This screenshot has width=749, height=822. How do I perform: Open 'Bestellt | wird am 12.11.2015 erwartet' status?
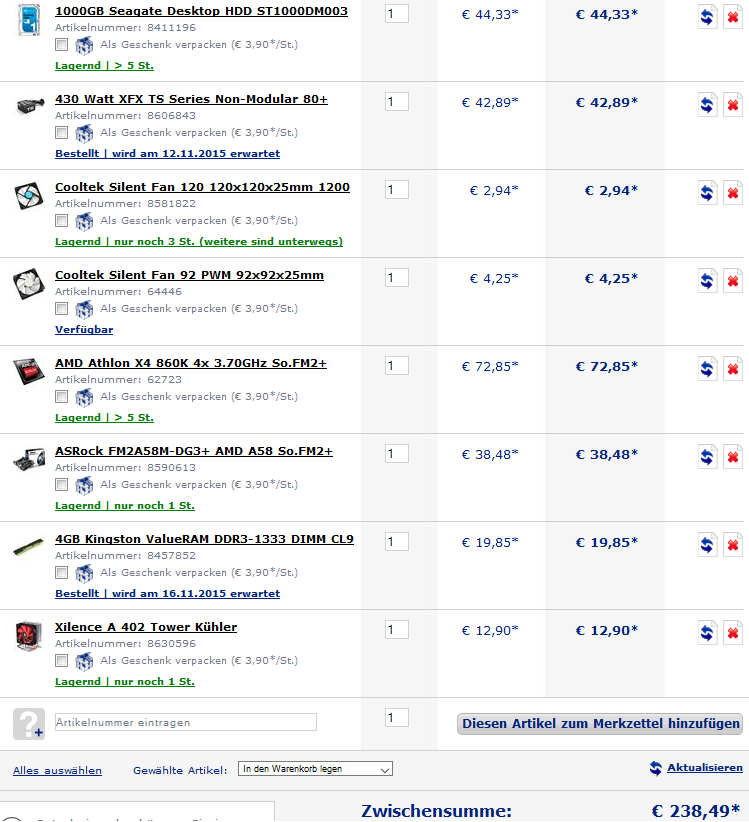(167, 154)
